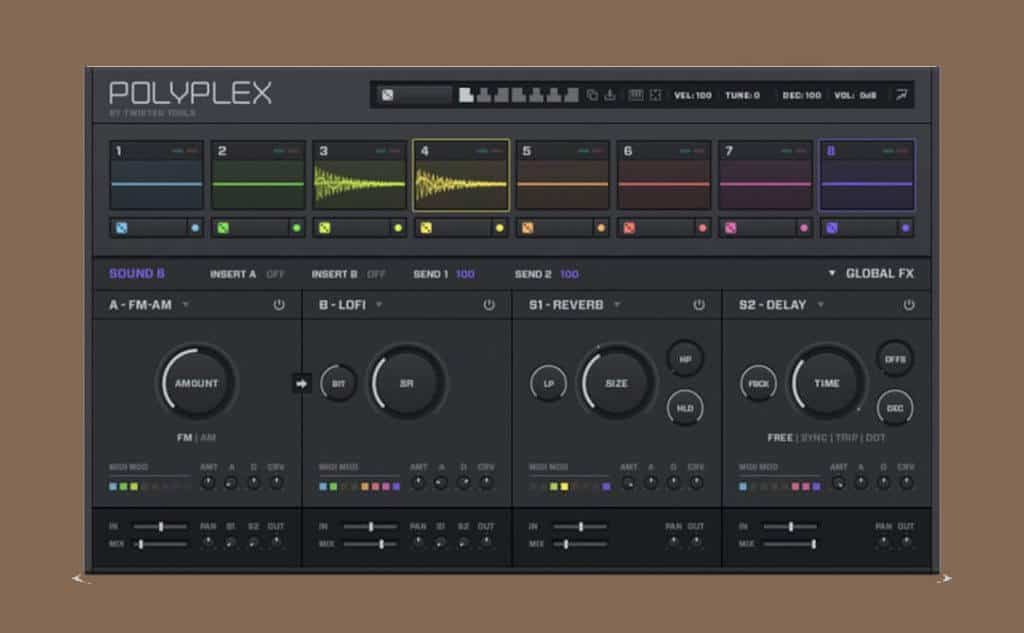Open the keyboard mapping icon in top toolbar
Screen dimensions: 1024x633
(635, 95)
